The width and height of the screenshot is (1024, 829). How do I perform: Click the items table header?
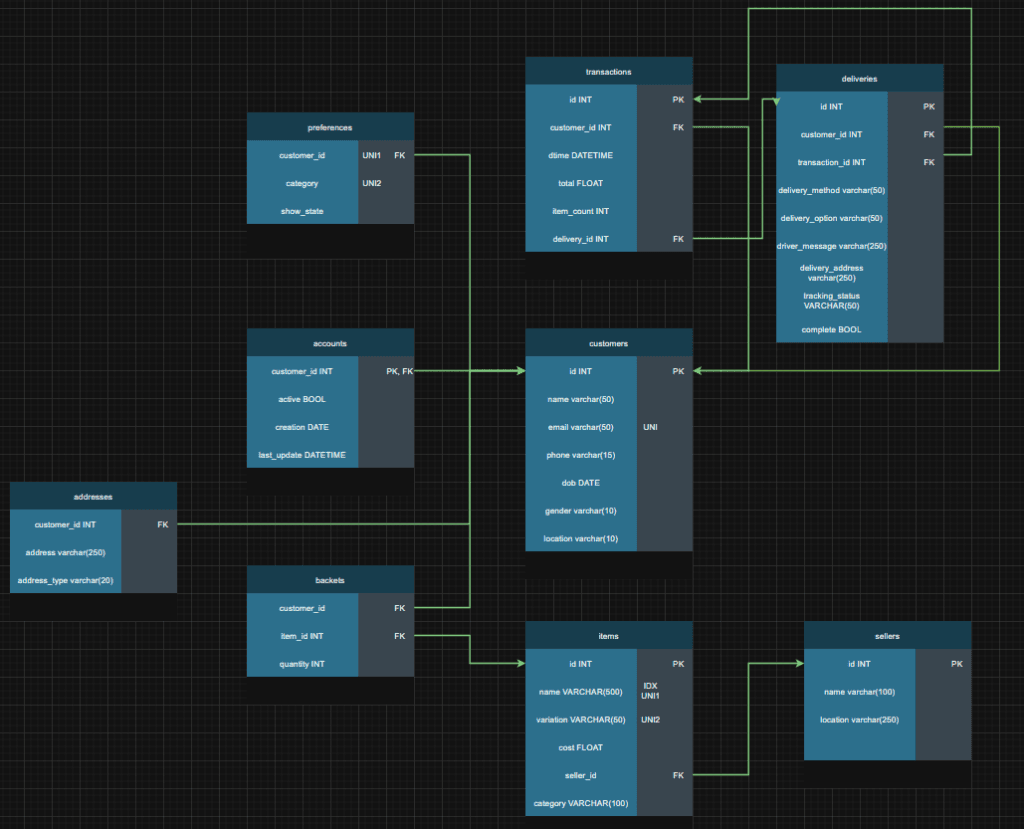(x=608, y=636)
